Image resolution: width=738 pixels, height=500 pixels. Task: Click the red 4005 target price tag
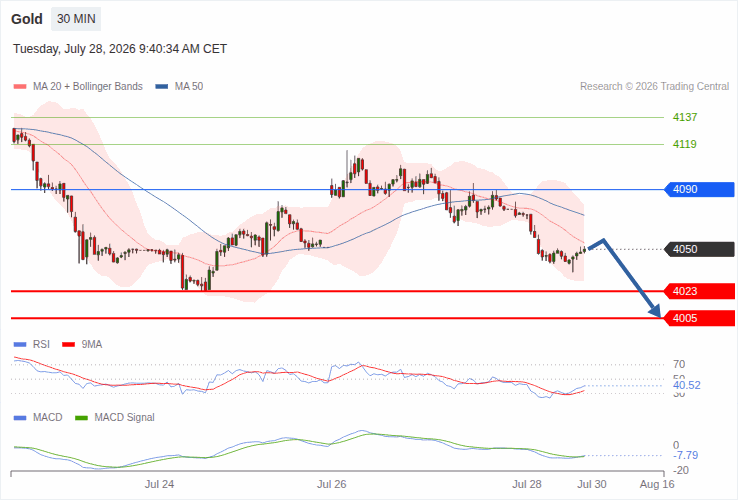(x=699, y=318)
